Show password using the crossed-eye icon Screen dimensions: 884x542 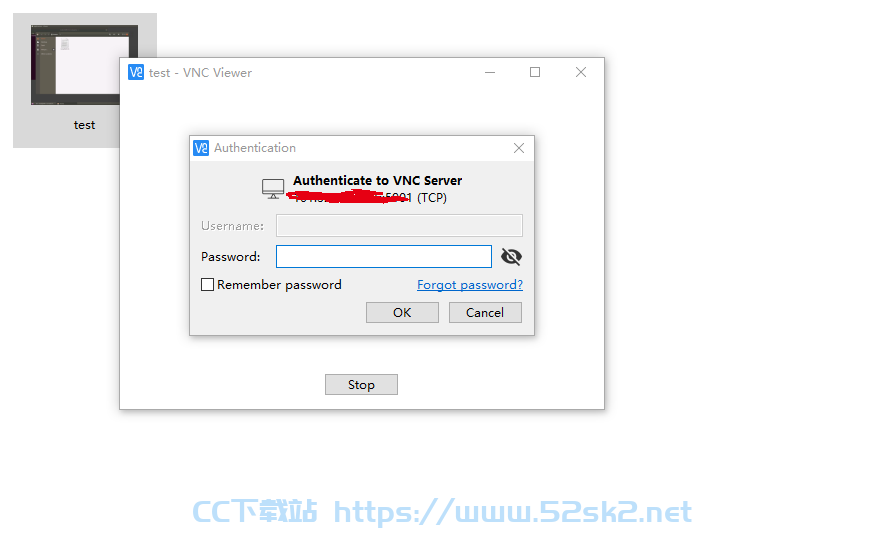click(x=511, y=257)
